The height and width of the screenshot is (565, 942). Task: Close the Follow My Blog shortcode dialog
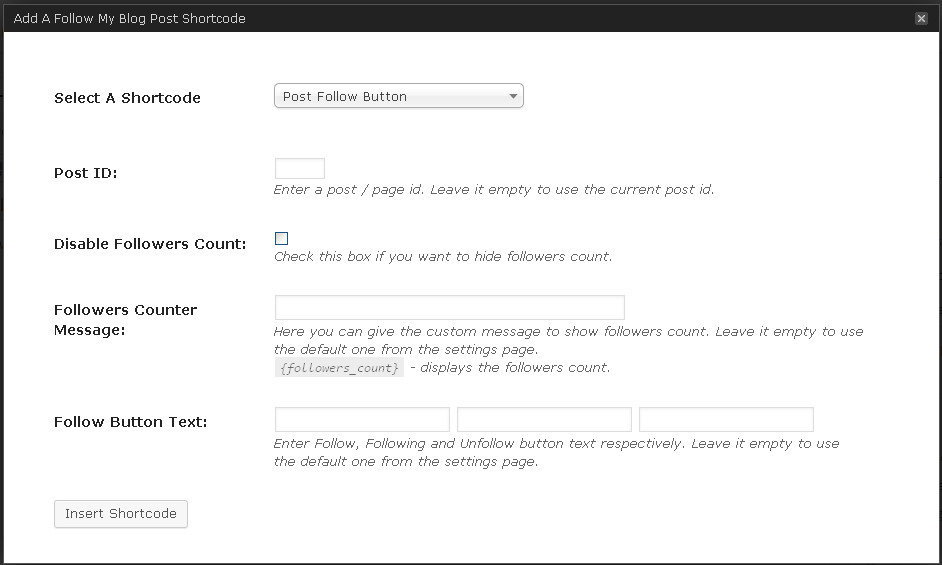[x=920, y=18]
